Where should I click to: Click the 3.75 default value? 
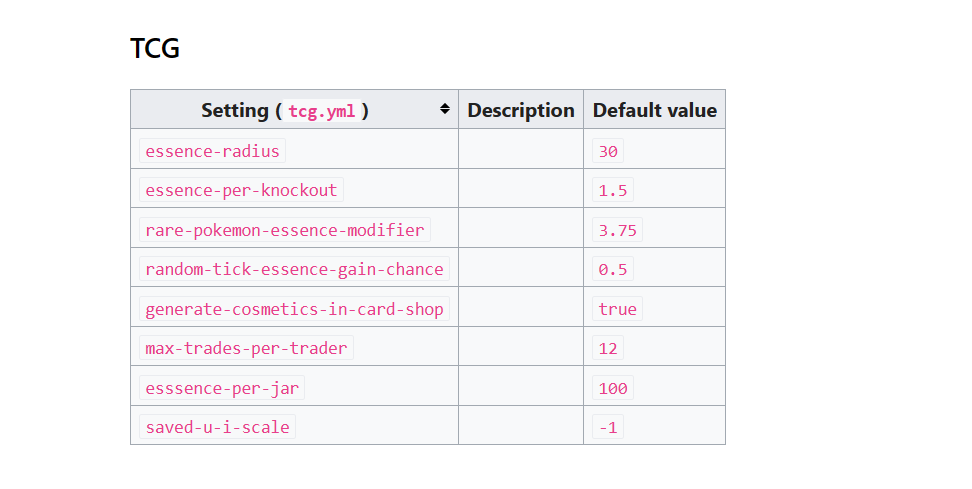tap(617, 230)
